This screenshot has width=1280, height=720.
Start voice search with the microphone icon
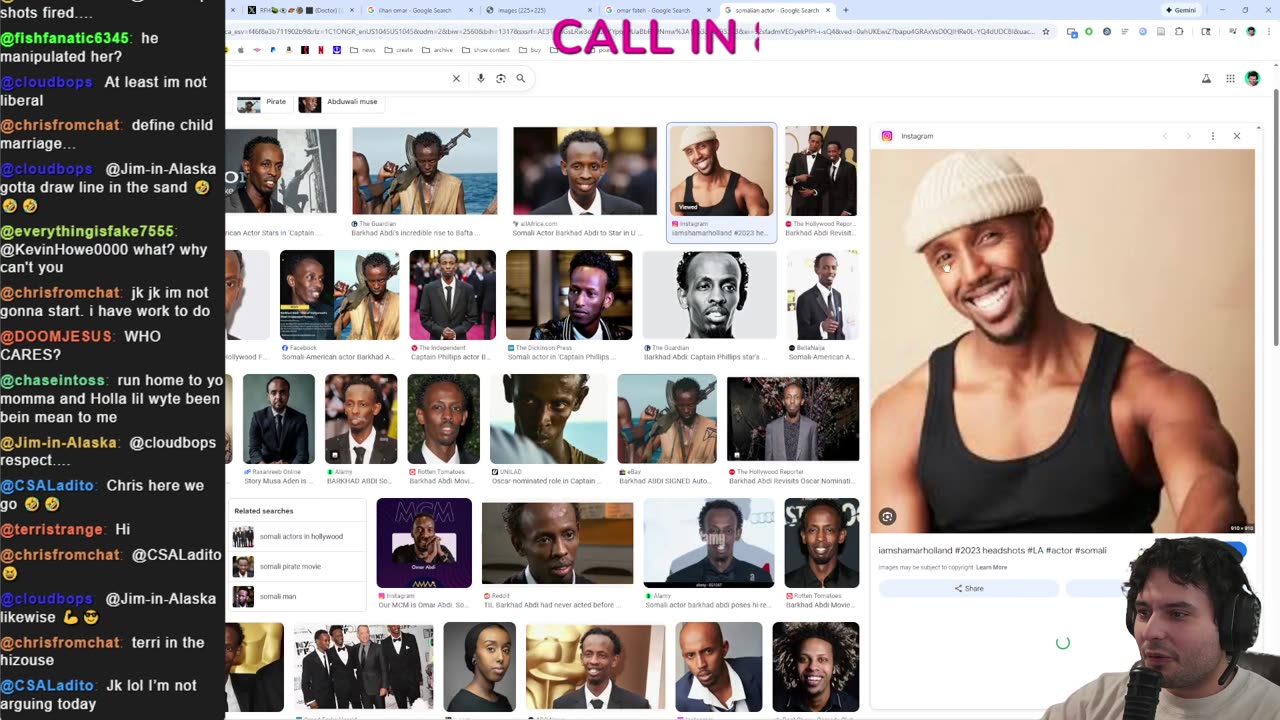point(481,78)
